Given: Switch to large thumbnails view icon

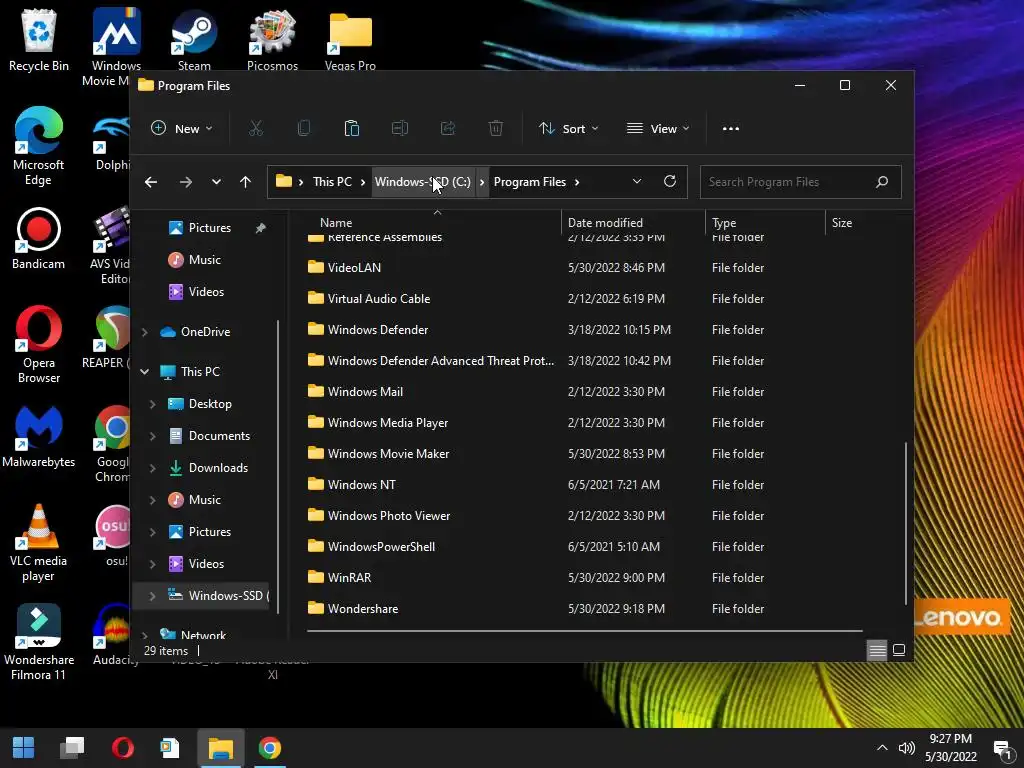Looking at the screenshot, I should pyautogui.click(x=899, y=650).
